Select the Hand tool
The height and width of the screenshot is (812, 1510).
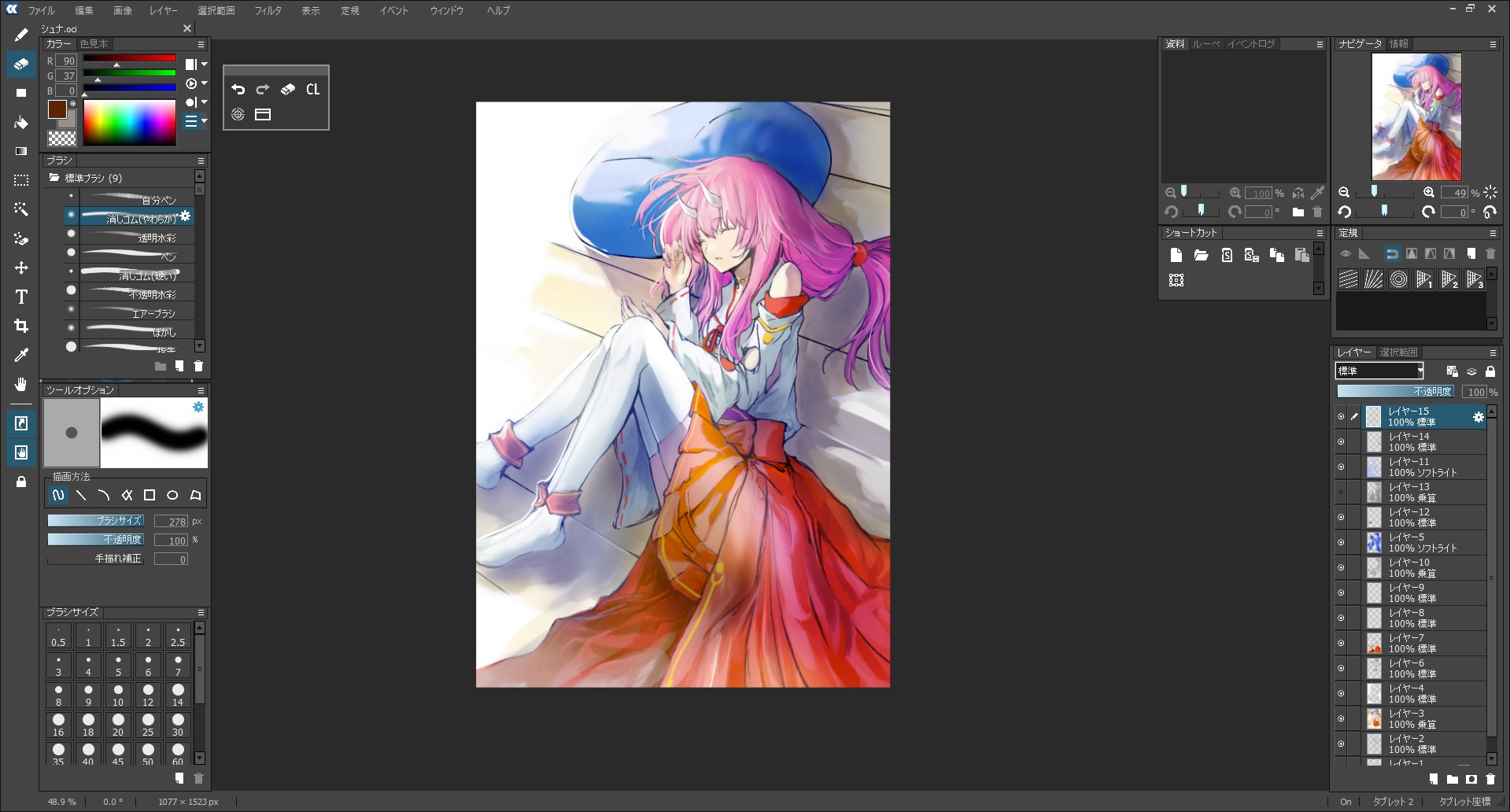pos(21,384)
